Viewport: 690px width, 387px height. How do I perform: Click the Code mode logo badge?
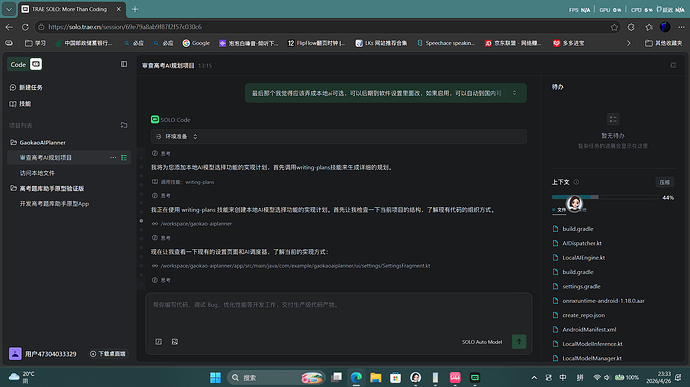36,64
